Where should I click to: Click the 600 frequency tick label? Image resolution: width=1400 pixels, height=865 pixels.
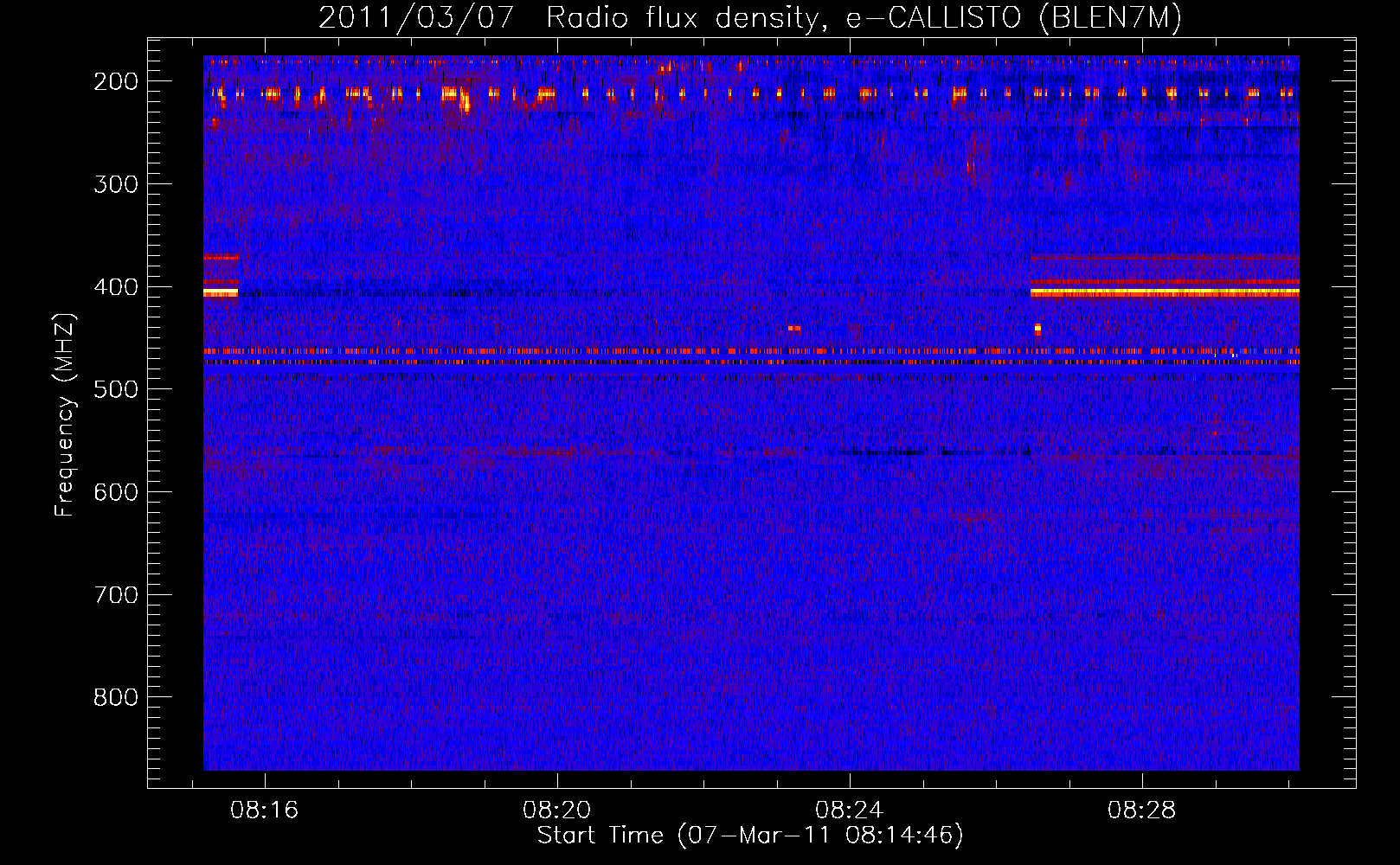pos(115,492)
